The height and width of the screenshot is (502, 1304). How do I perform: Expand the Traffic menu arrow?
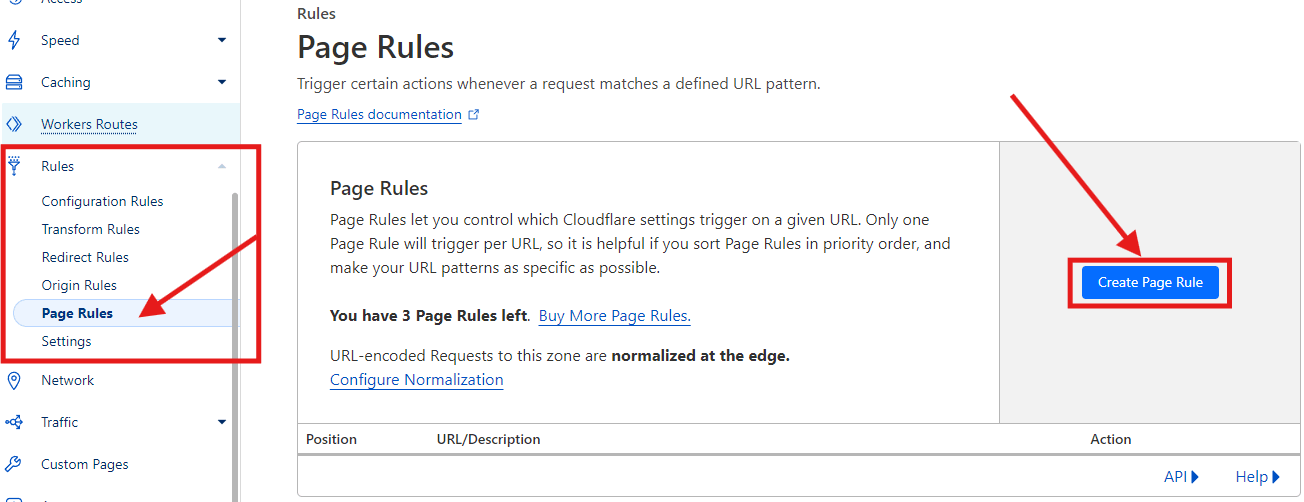pyautogui.click(x=222, y=422)
